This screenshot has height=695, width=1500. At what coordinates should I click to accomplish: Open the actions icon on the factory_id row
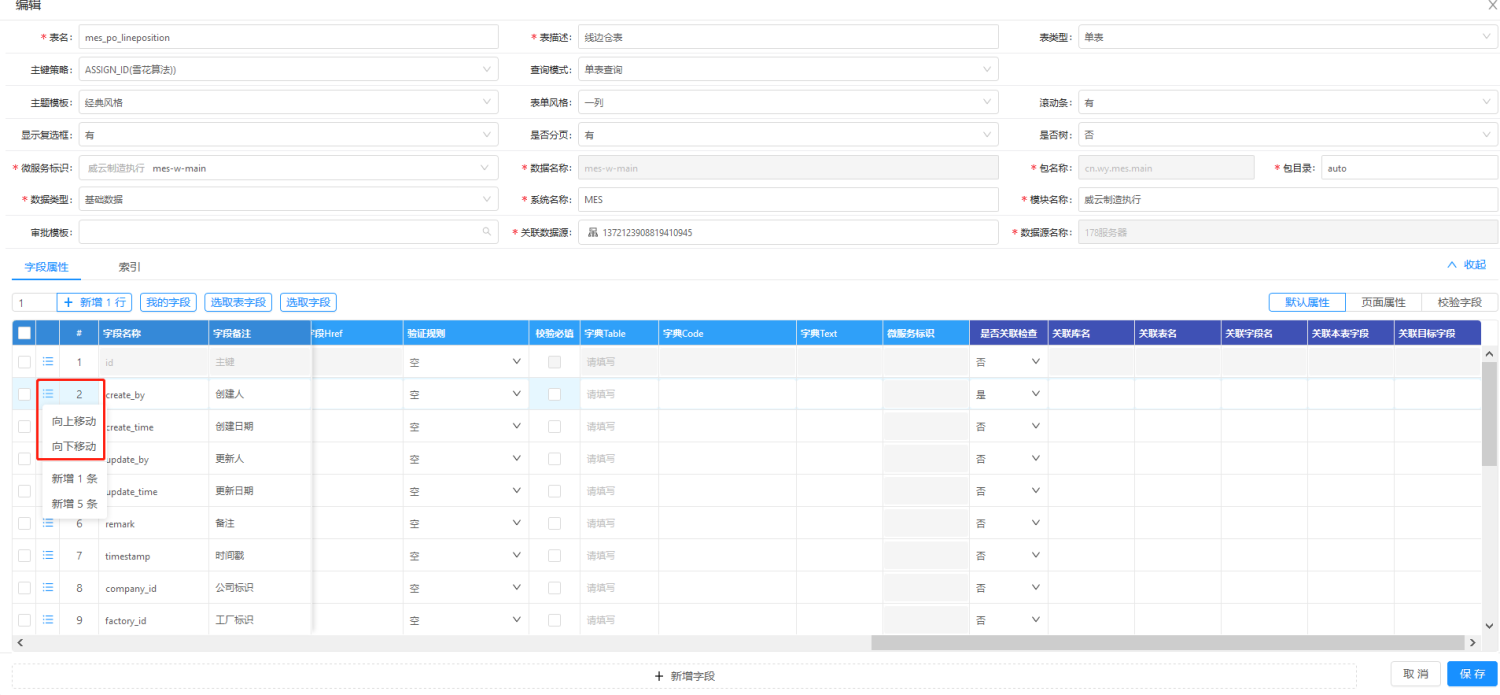[47, 620]
